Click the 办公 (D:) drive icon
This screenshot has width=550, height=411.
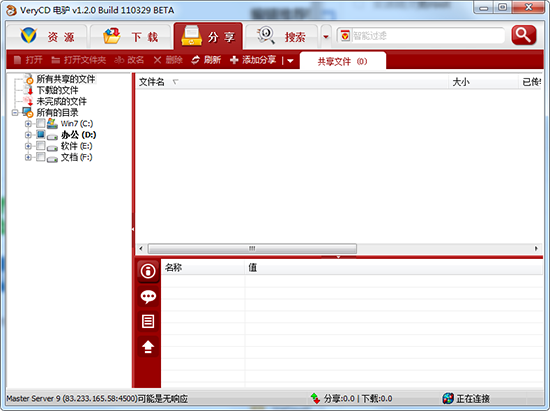(x=52, y=136)
